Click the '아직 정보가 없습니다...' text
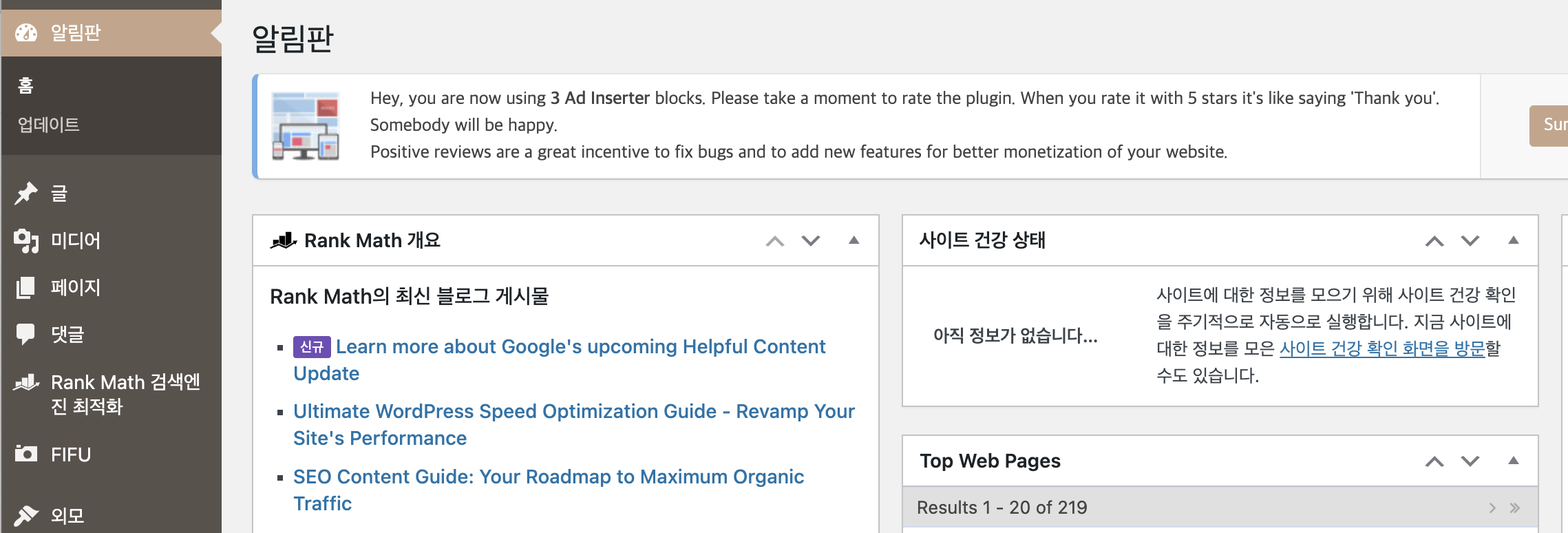 (1015, 335)
